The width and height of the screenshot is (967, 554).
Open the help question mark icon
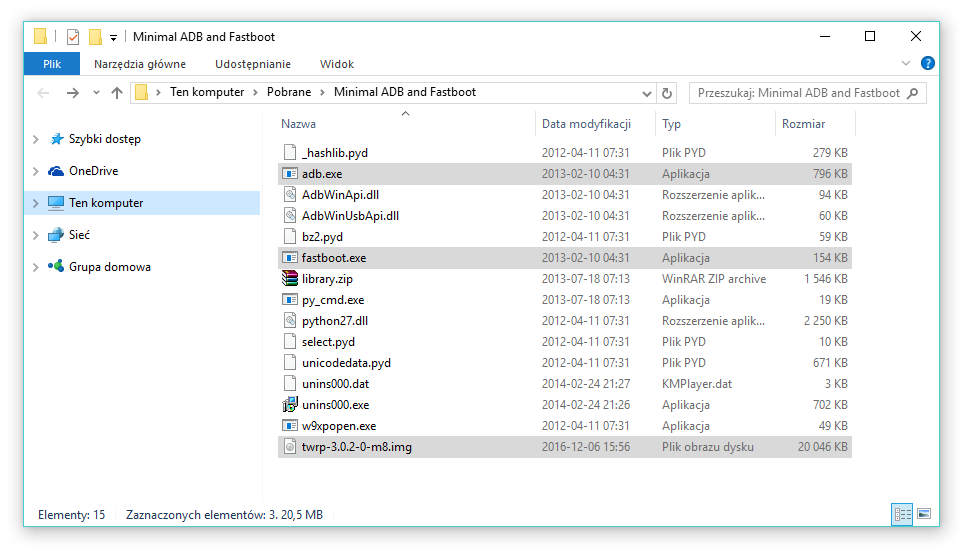[x=928, y=63]
